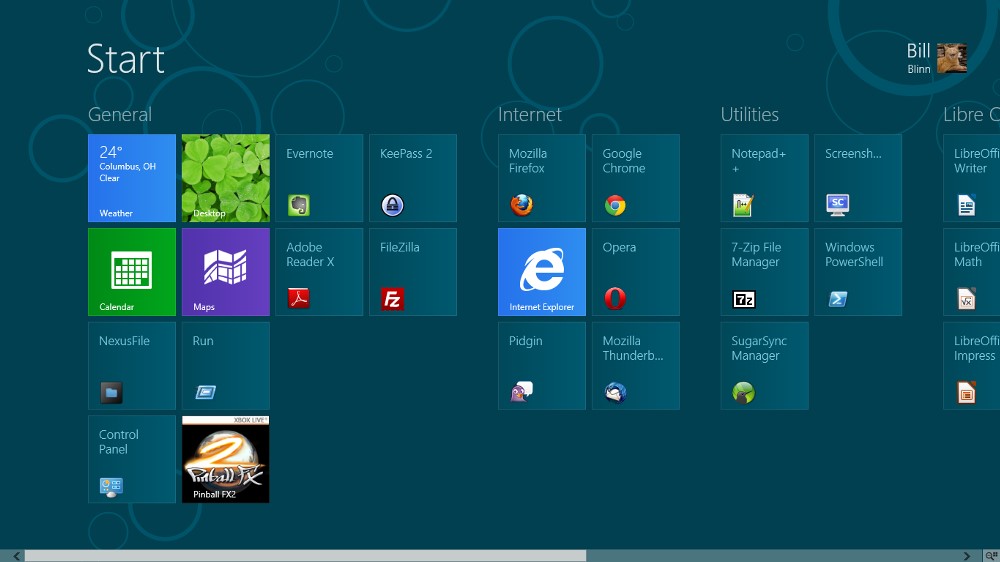Launch Adobe Reader X
Image resolution: width=1000 pixels, height=562 pixels.
320,272
